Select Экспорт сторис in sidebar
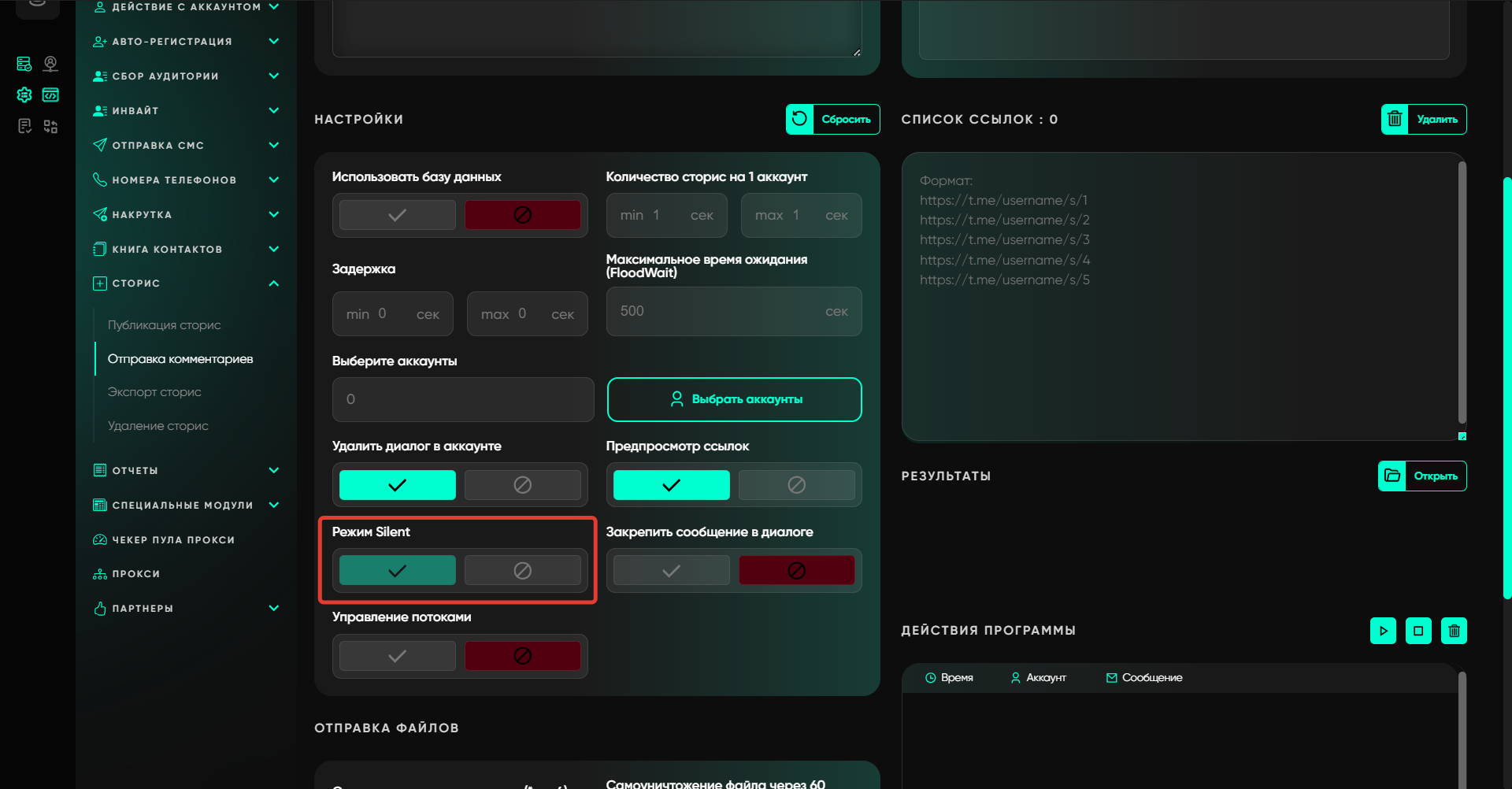The image size is (1512, 789). pyautogui.click(x=154, y=392)
